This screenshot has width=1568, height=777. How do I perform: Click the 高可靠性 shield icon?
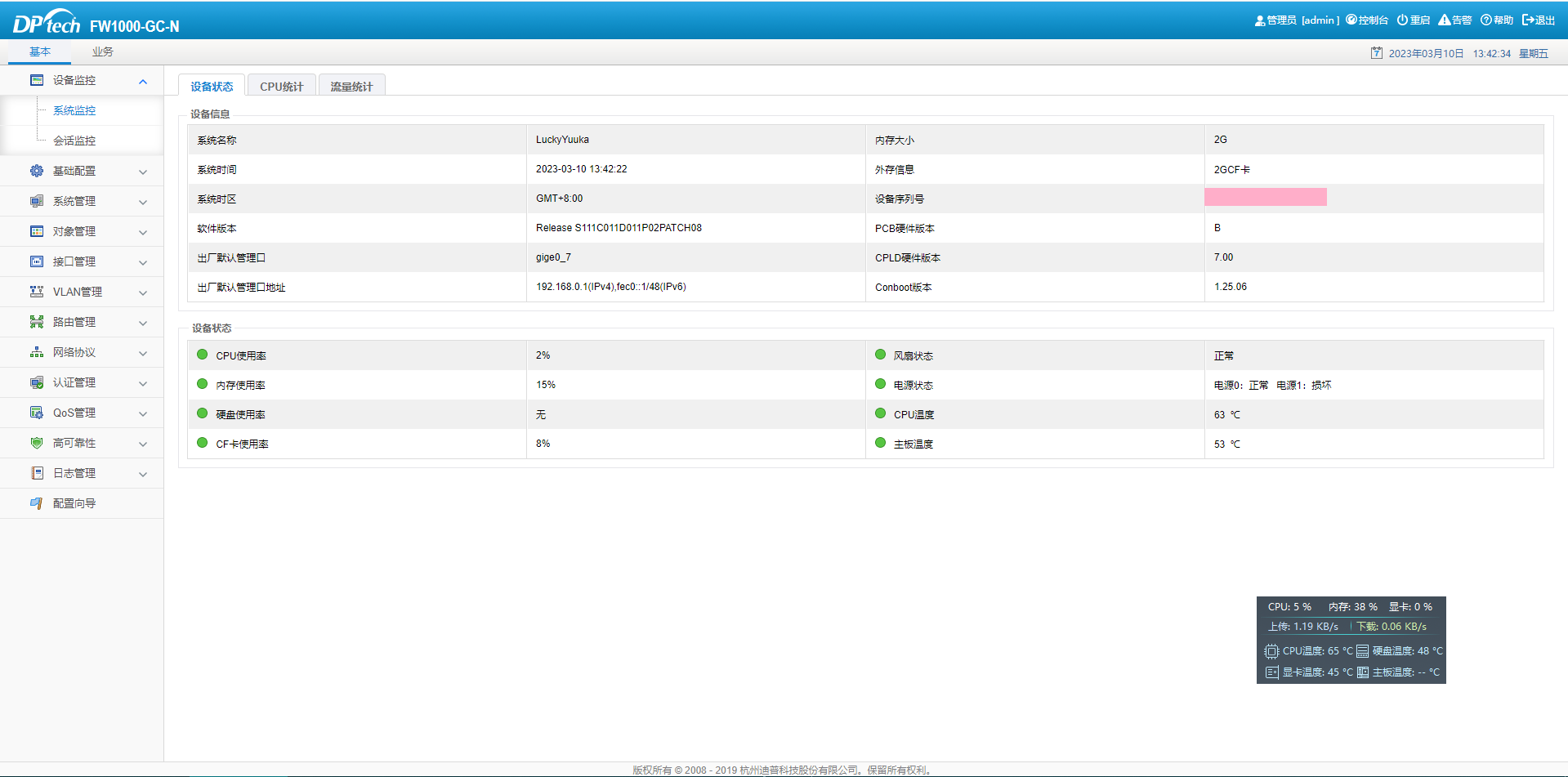click(x=37, y=443)
